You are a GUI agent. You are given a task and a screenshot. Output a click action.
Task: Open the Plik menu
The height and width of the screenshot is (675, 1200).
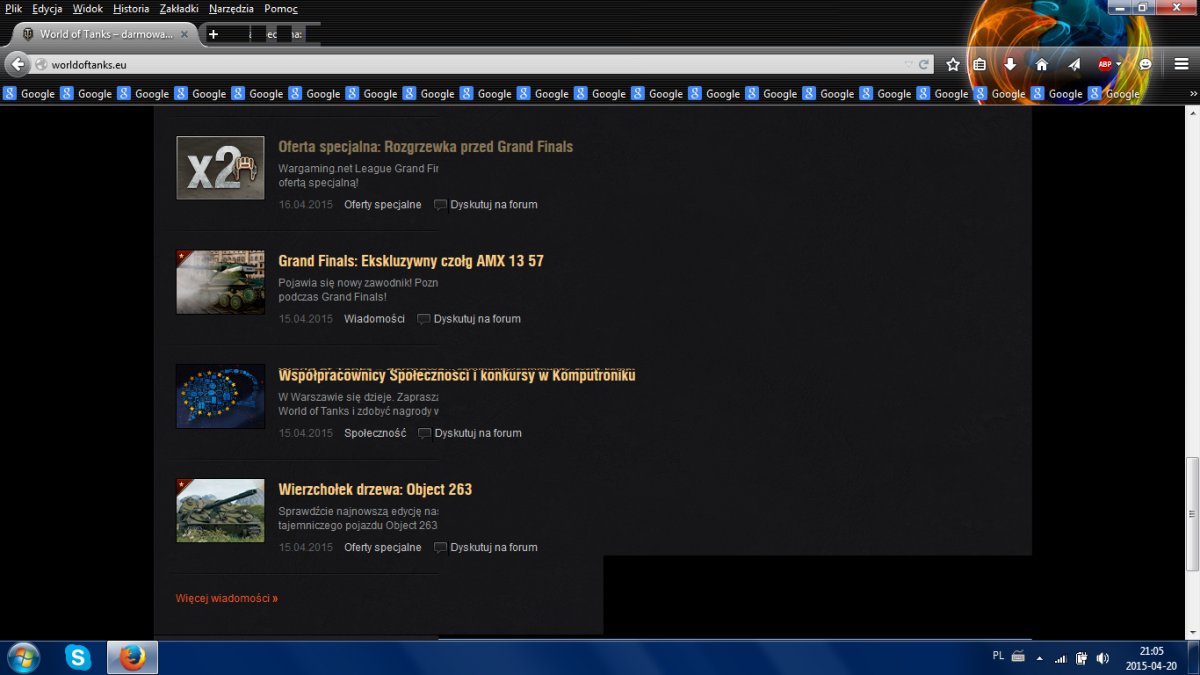pyautogui.click(x=13, y=8)
